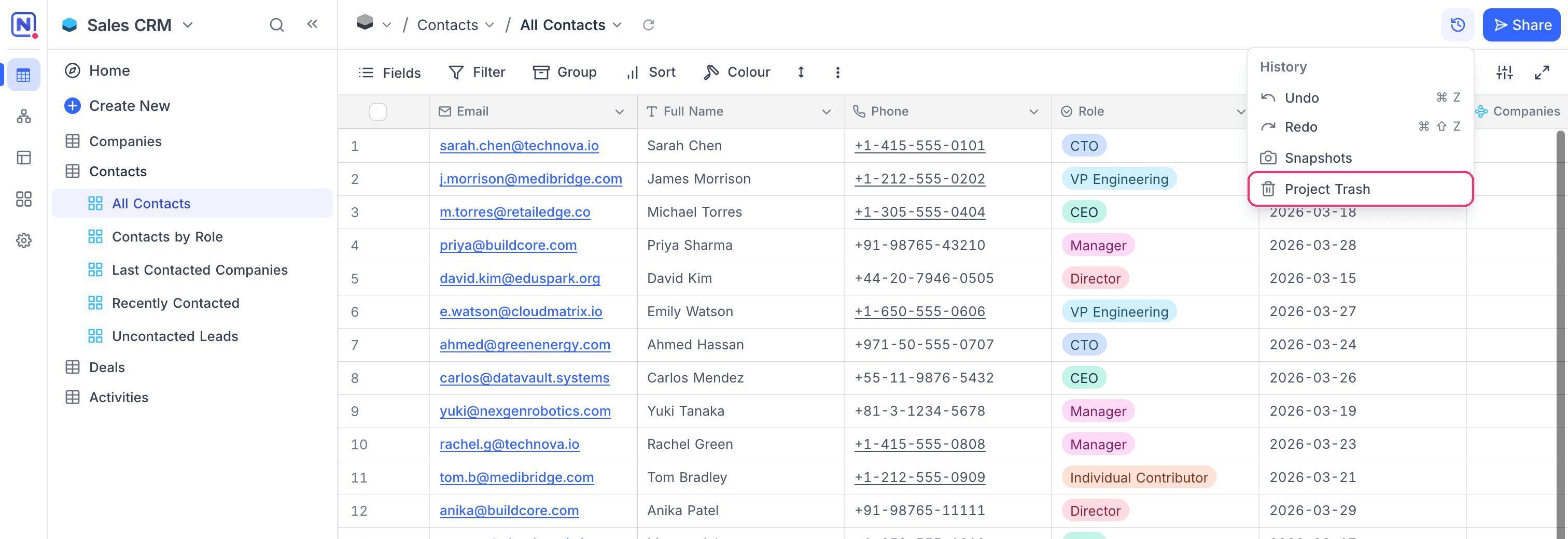Expand the Sales CRM workspace dropdown
The image size is (1568, 539).
tap(188, 25)
